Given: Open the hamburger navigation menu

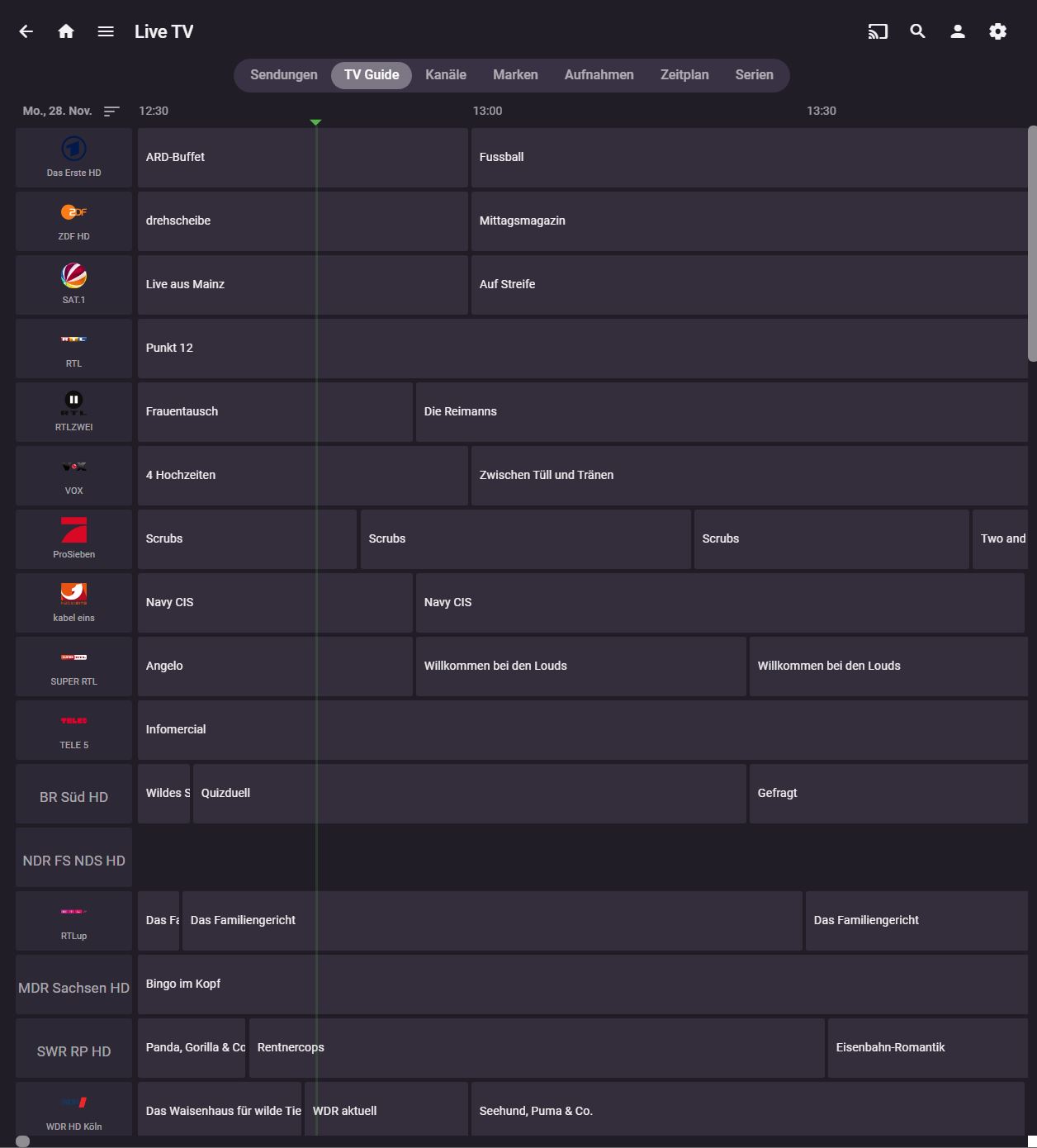Looking at the screenshot, I should [x=106, y=31].
